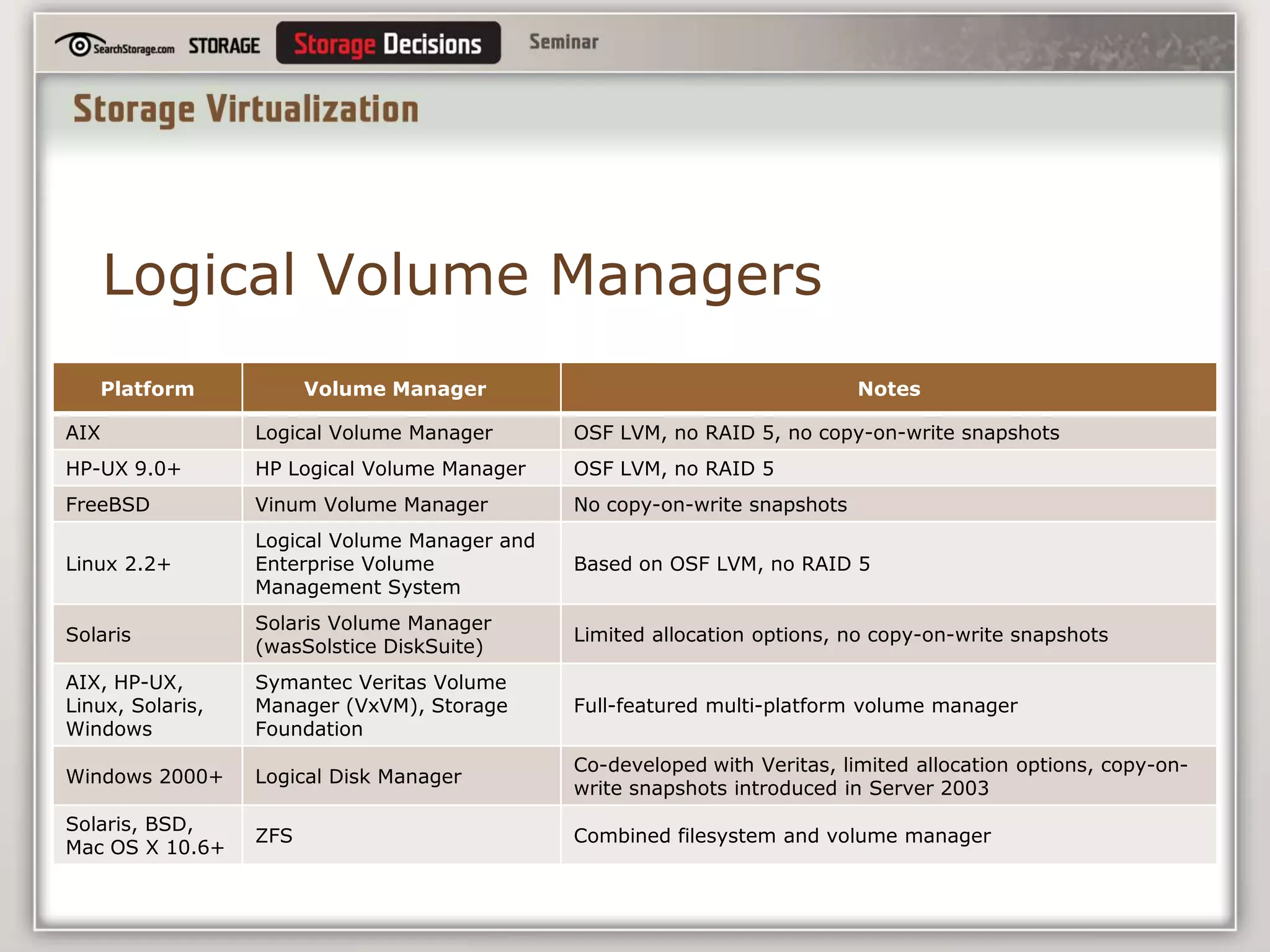Viewport: 1270px width, 952px height.
Task: Select the Windows 2000+ cell
Action: [x=144, y=777]
